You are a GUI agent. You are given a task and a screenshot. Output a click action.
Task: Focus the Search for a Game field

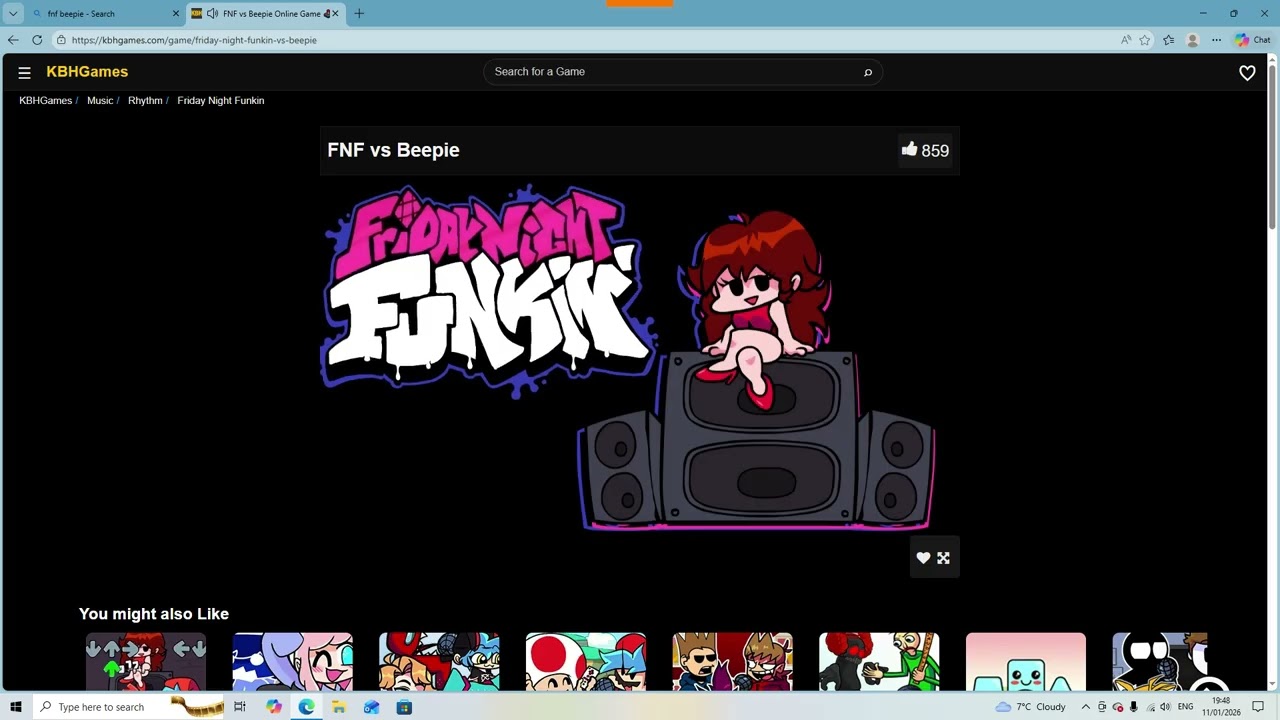[682, 72]
